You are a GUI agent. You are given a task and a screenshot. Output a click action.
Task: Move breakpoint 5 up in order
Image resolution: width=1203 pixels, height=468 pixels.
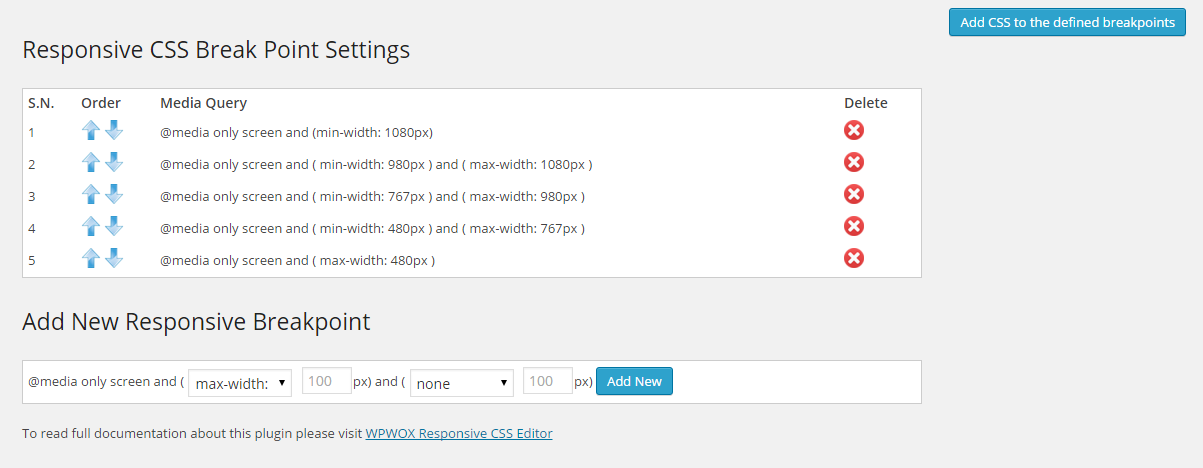coord(91,259)
